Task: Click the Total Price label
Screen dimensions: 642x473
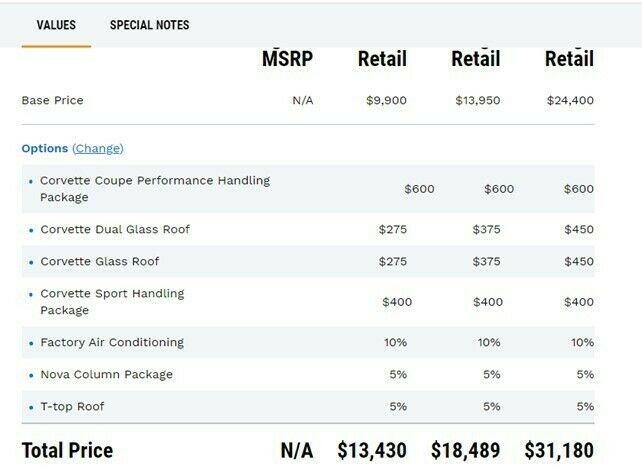Action: 67,450
